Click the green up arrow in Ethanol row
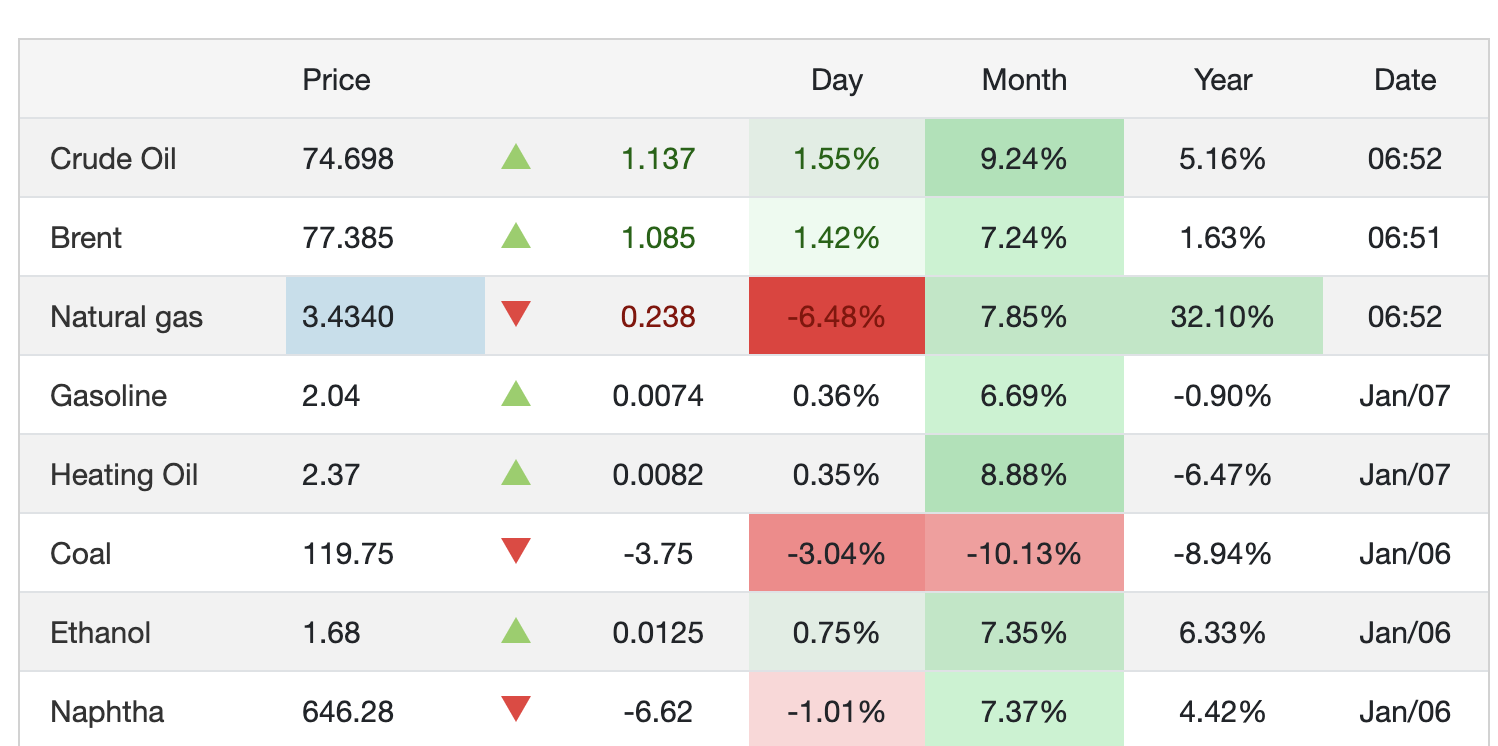The width and height of the screenshot is (1498, 746). tap(516, 631)
